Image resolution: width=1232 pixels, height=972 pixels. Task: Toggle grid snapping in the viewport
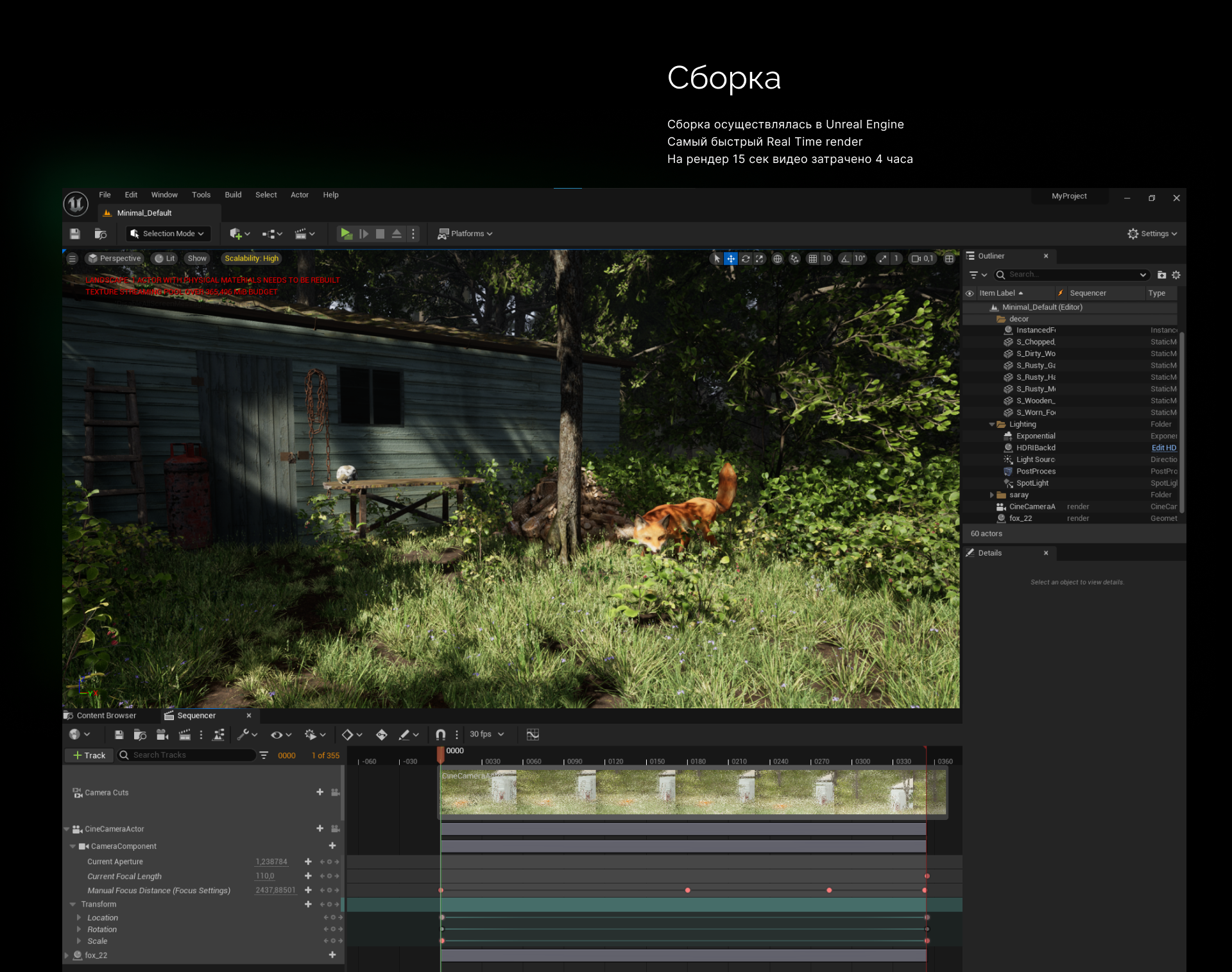point(813,259)
